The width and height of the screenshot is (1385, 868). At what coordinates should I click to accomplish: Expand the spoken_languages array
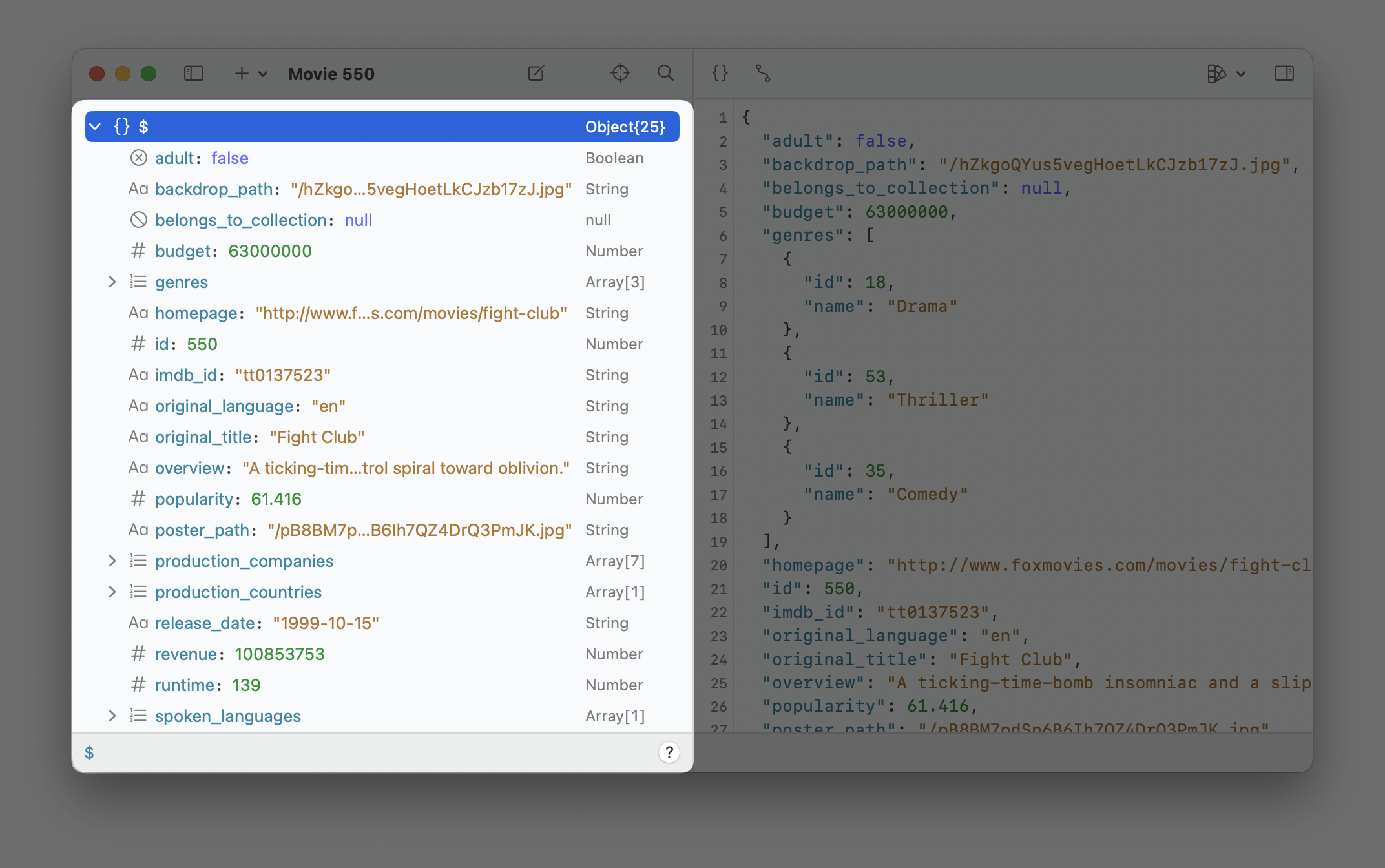click(112, 716)
